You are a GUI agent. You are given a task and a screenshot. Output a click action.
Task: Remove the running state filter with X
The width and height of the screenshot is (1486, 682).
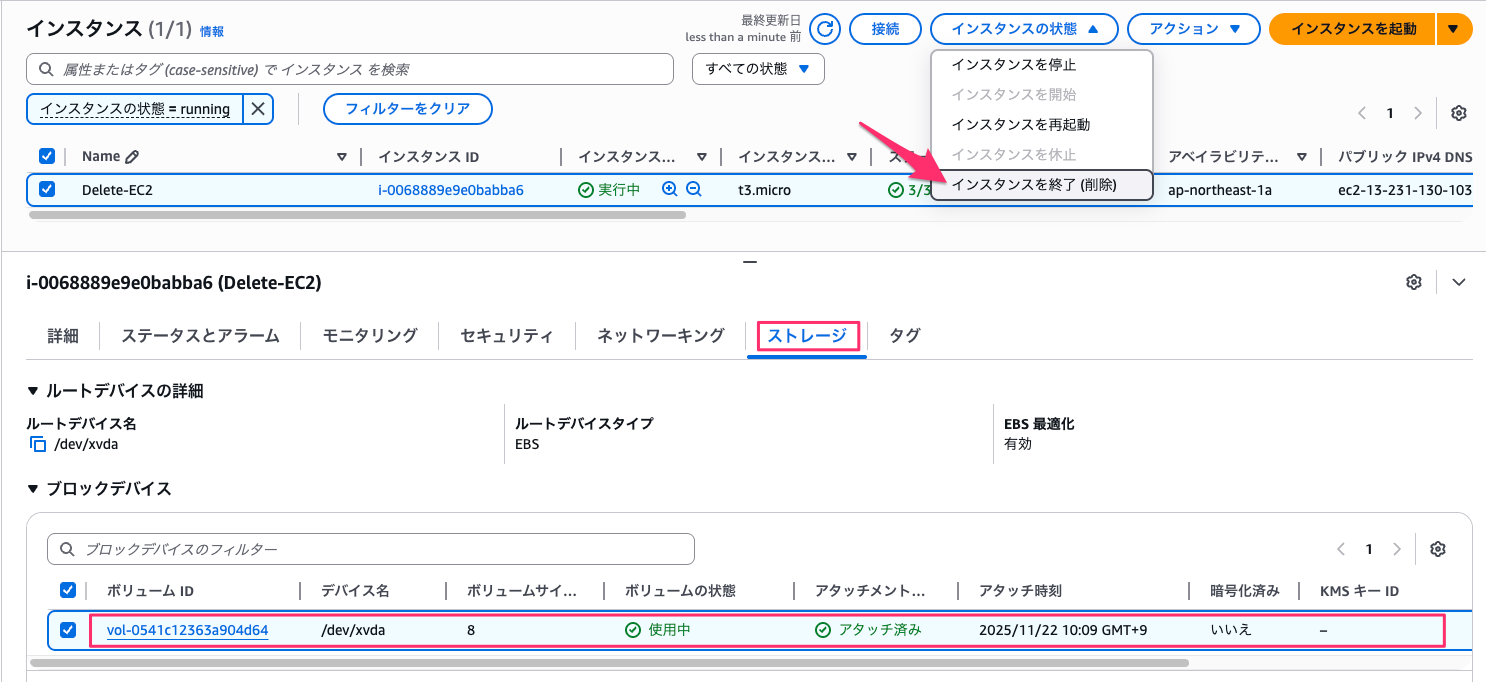tap(257, 109)
